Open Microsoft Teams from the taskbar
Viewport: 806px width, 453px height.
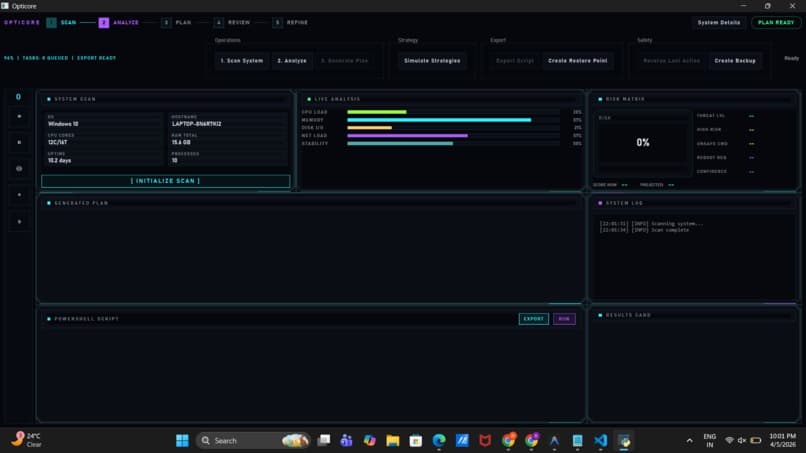(x=346, y=441)
